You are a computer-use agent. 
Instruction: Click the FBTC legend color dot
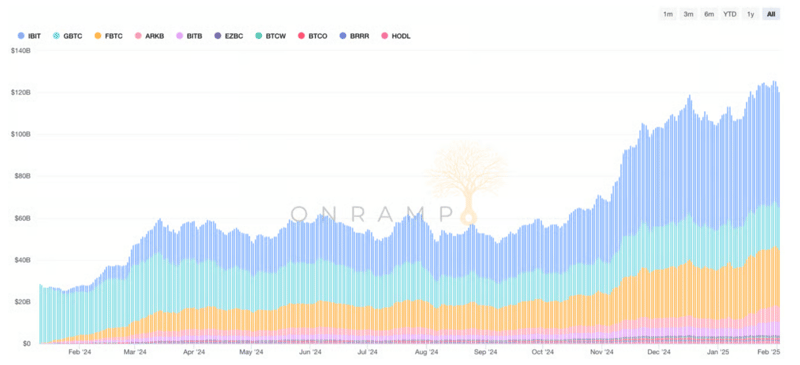pos(97,36)
